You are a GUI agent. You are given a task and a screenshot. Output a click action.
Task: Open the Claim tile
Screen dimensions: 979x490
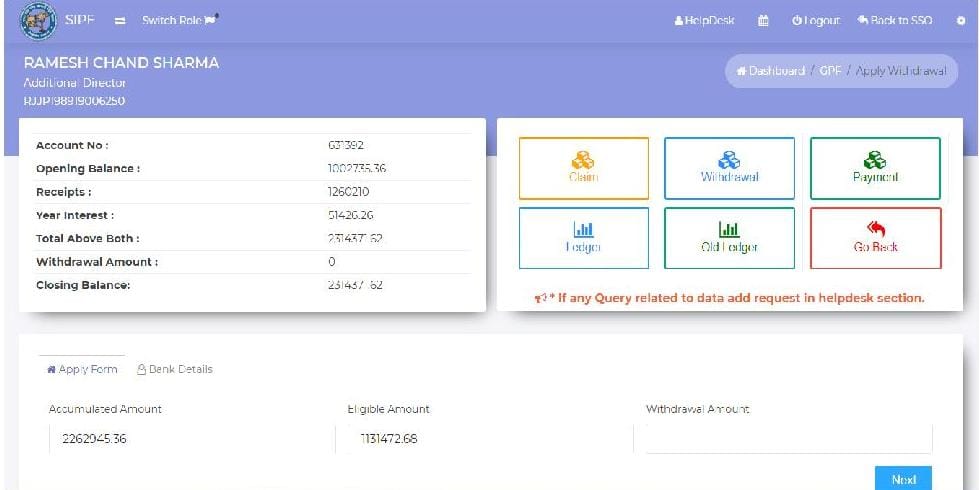coord(584,168)
